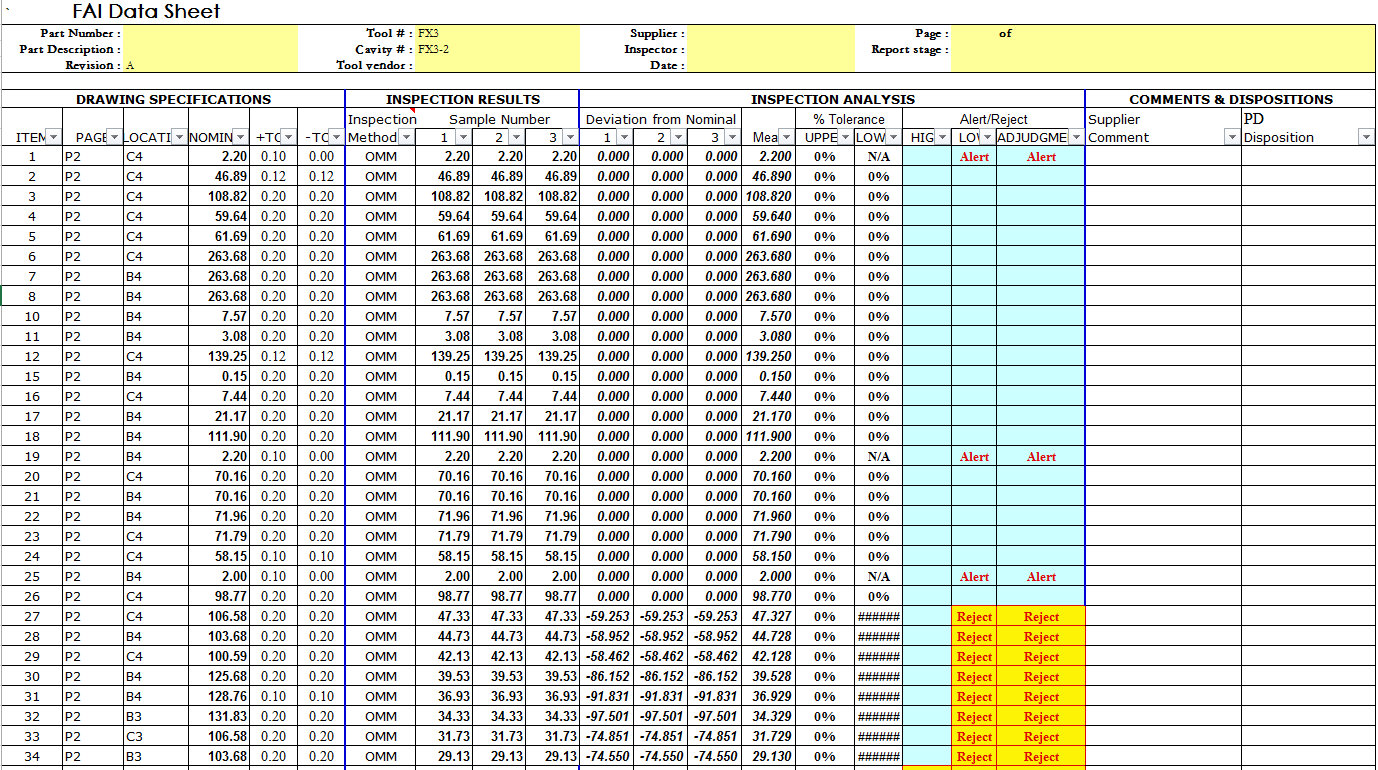Open the Supplier Comment filter dropdown
The image size is (1378, 770).
pyautogui.click(x=1232, y=137)
